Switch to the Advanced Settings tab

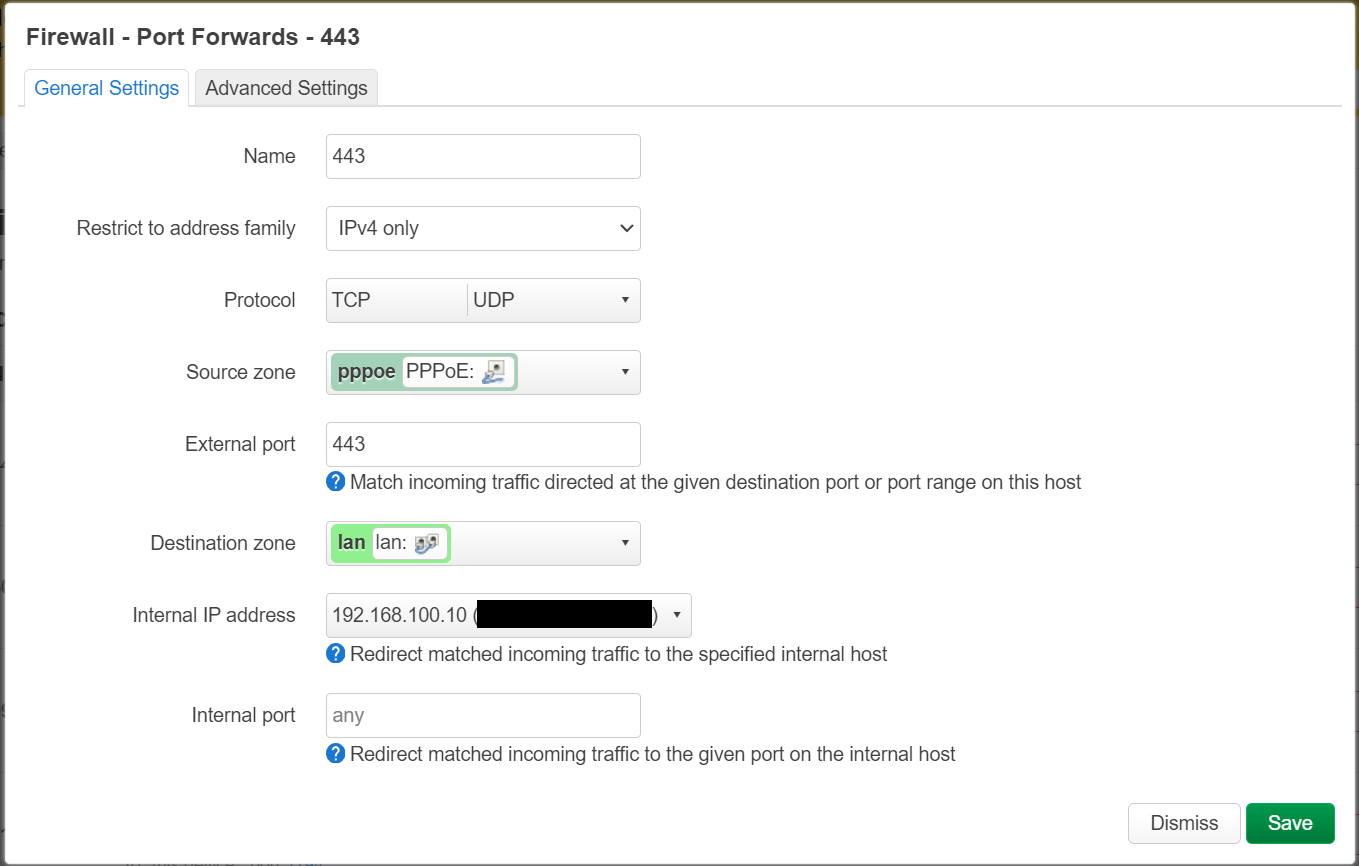click(x=286, y=87)
